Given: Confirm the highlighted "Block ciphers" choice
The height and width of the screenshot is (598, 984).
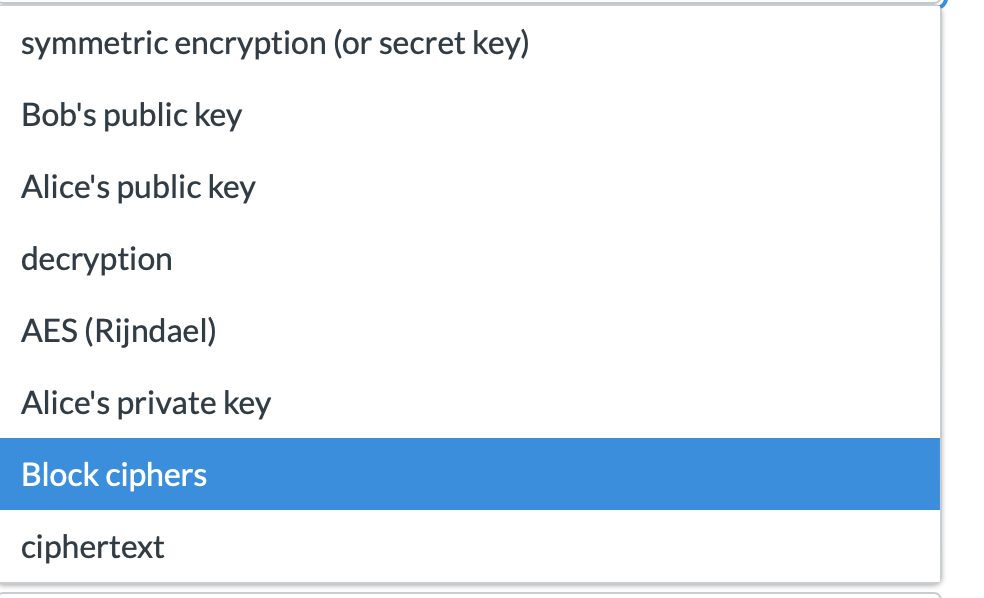Looking at the screenshot, I should click(114, 474).
